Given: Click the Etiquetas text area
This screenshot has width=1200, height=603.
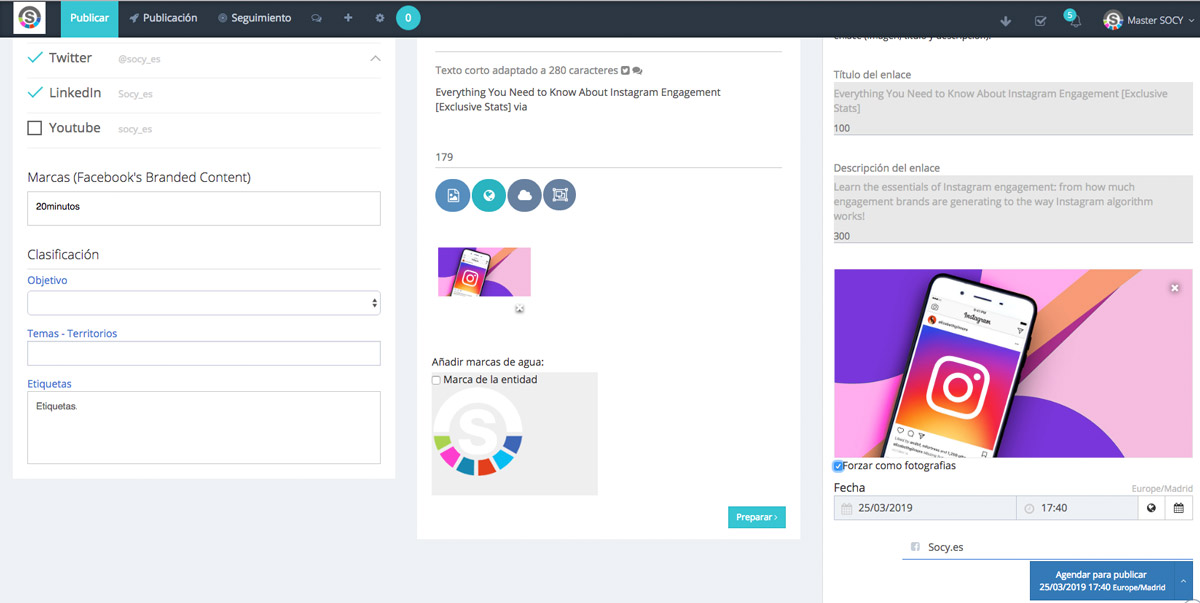Looking at the screenshot, I should click(x=204, y=427).
